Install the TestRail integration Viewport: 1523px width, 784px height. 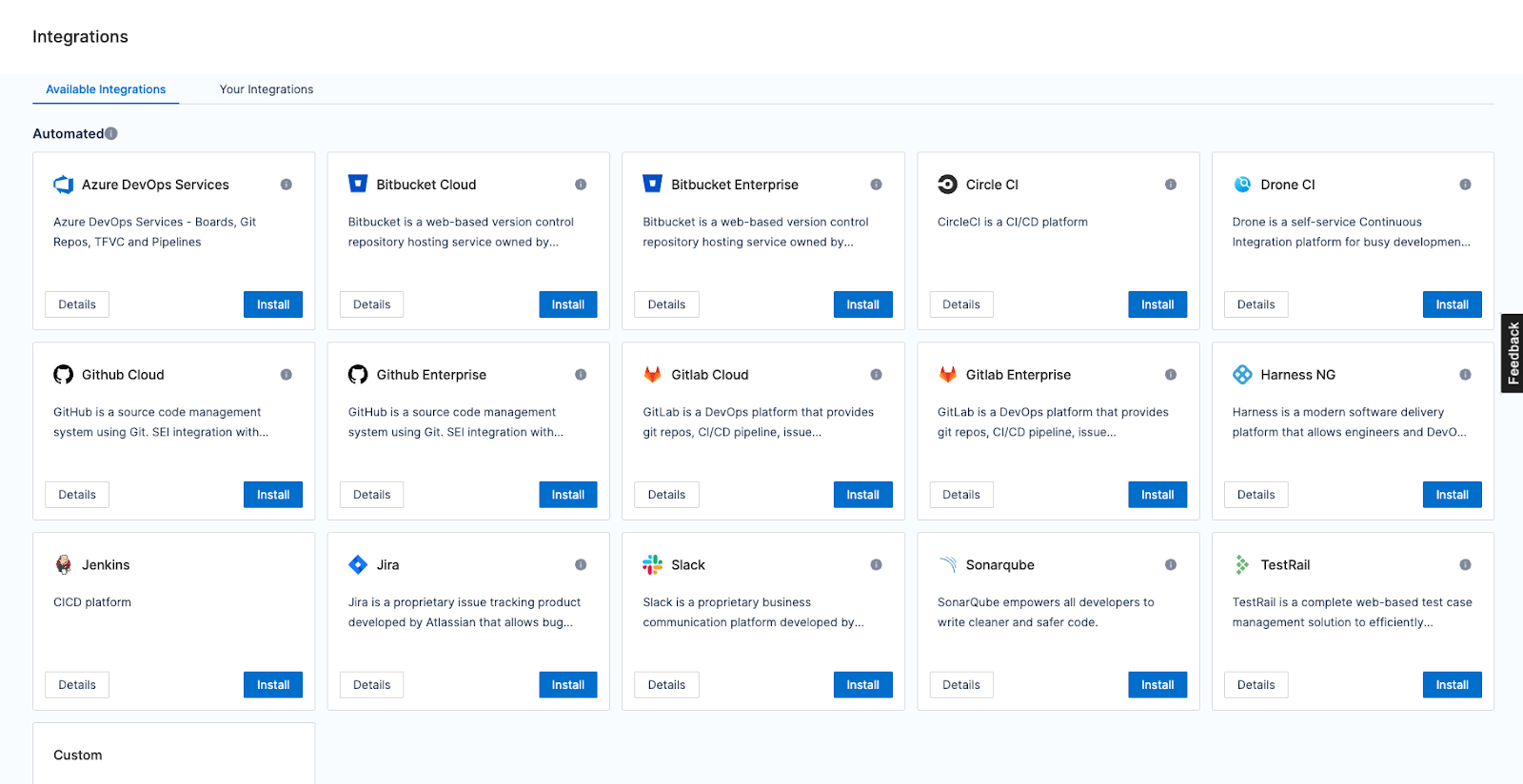[x=1452, y=685]
